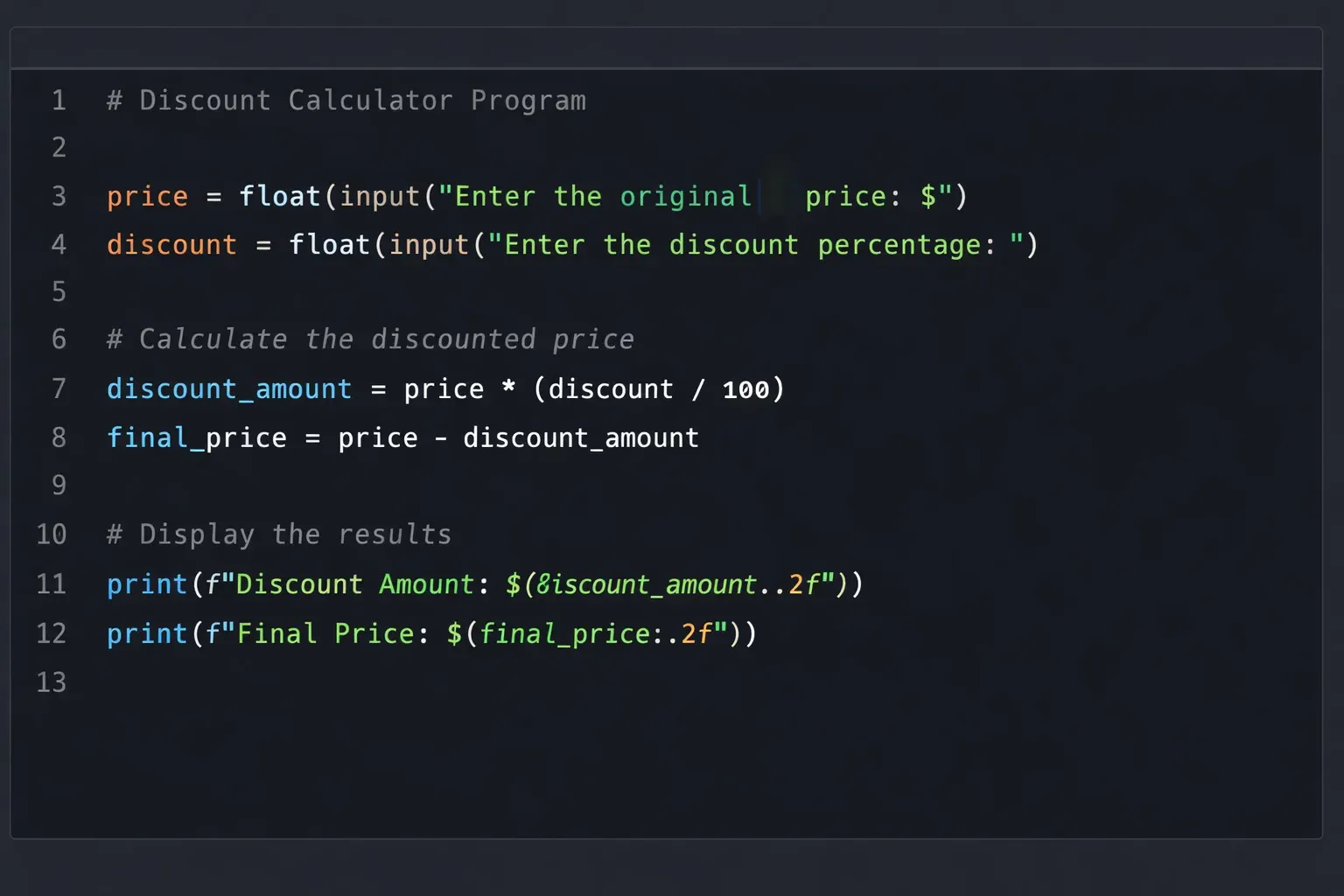Place cursor in "Display the results" comment

(x=295, y=535)
